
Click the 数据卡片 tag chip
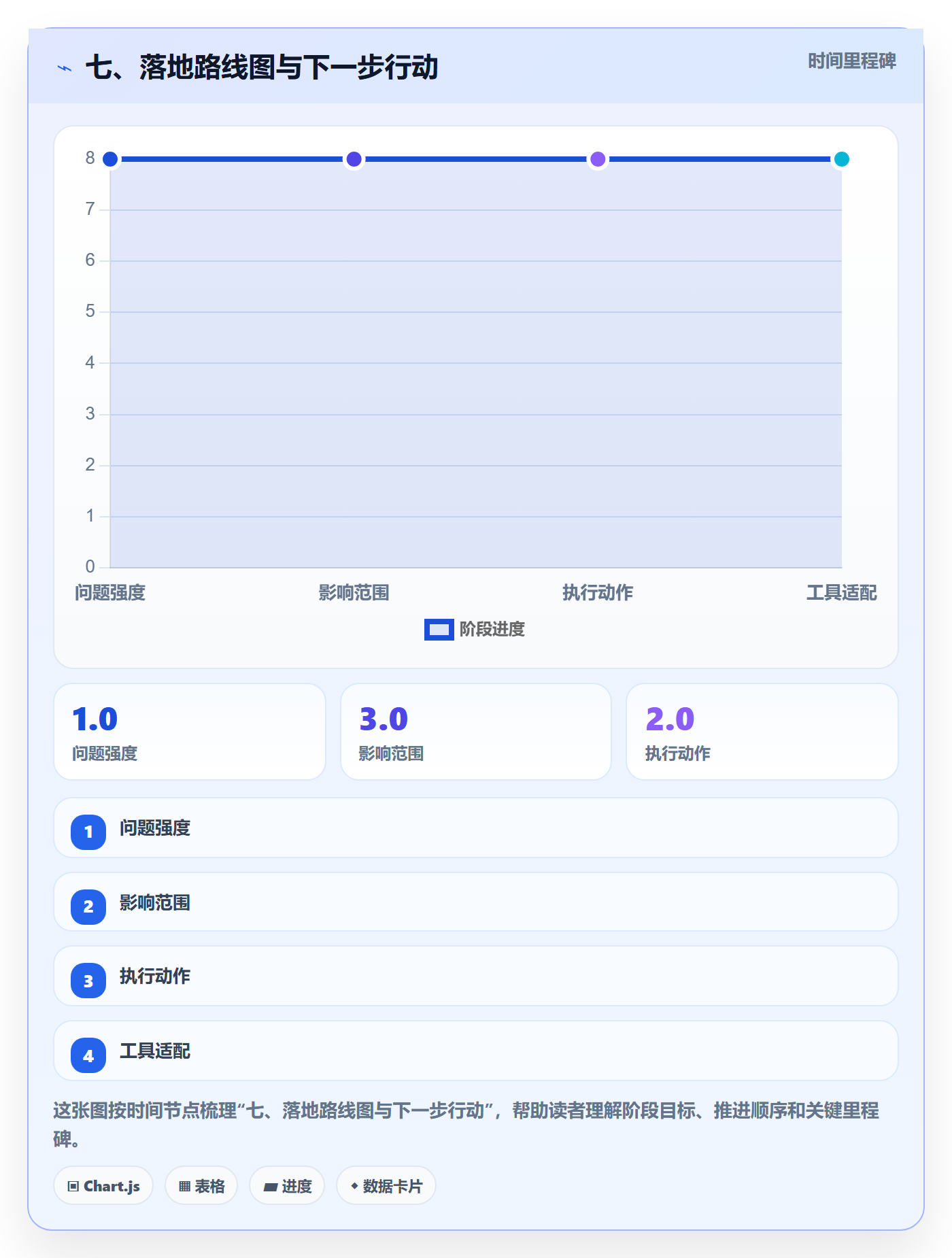pos(386,1186)
